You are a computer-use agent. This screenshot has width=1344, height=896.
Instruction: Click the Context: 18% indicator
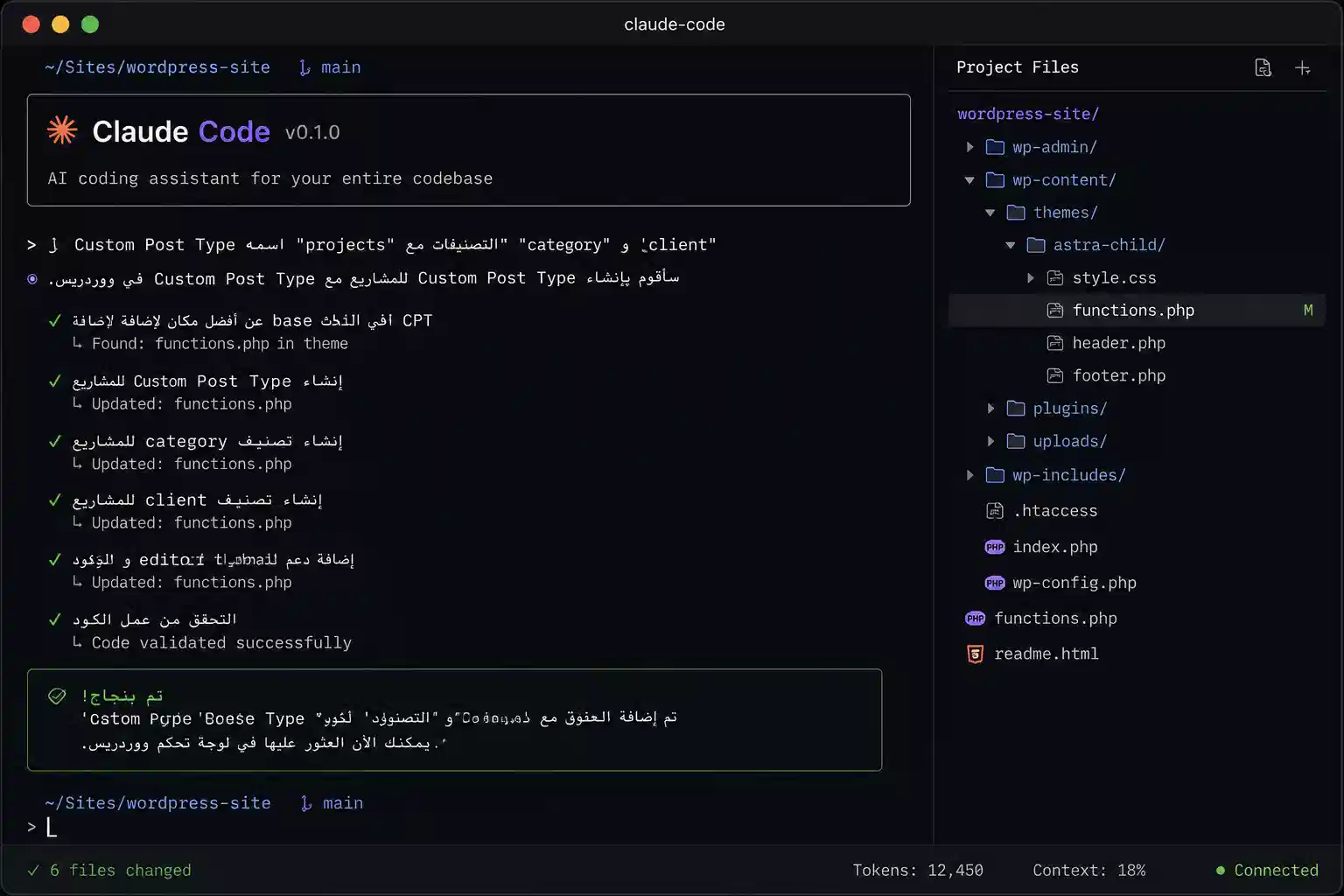click(x=1088, y=871)
